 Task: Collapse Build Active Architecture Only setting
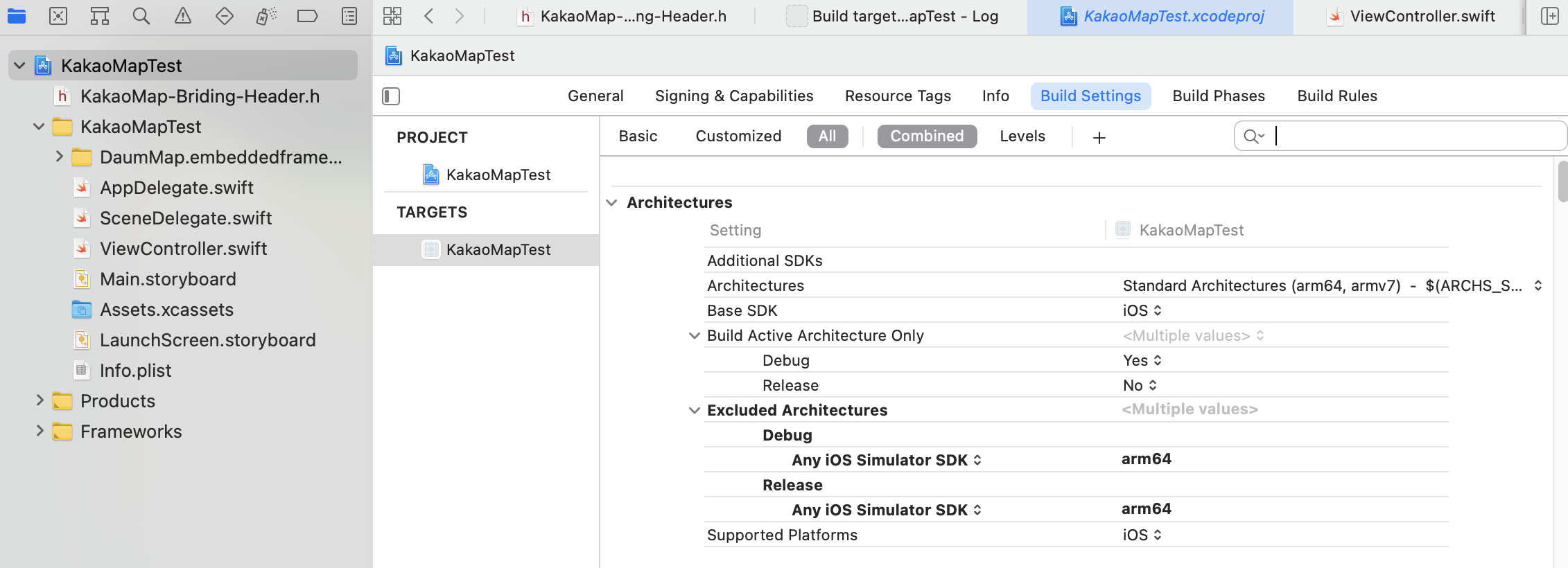point(694,336)
